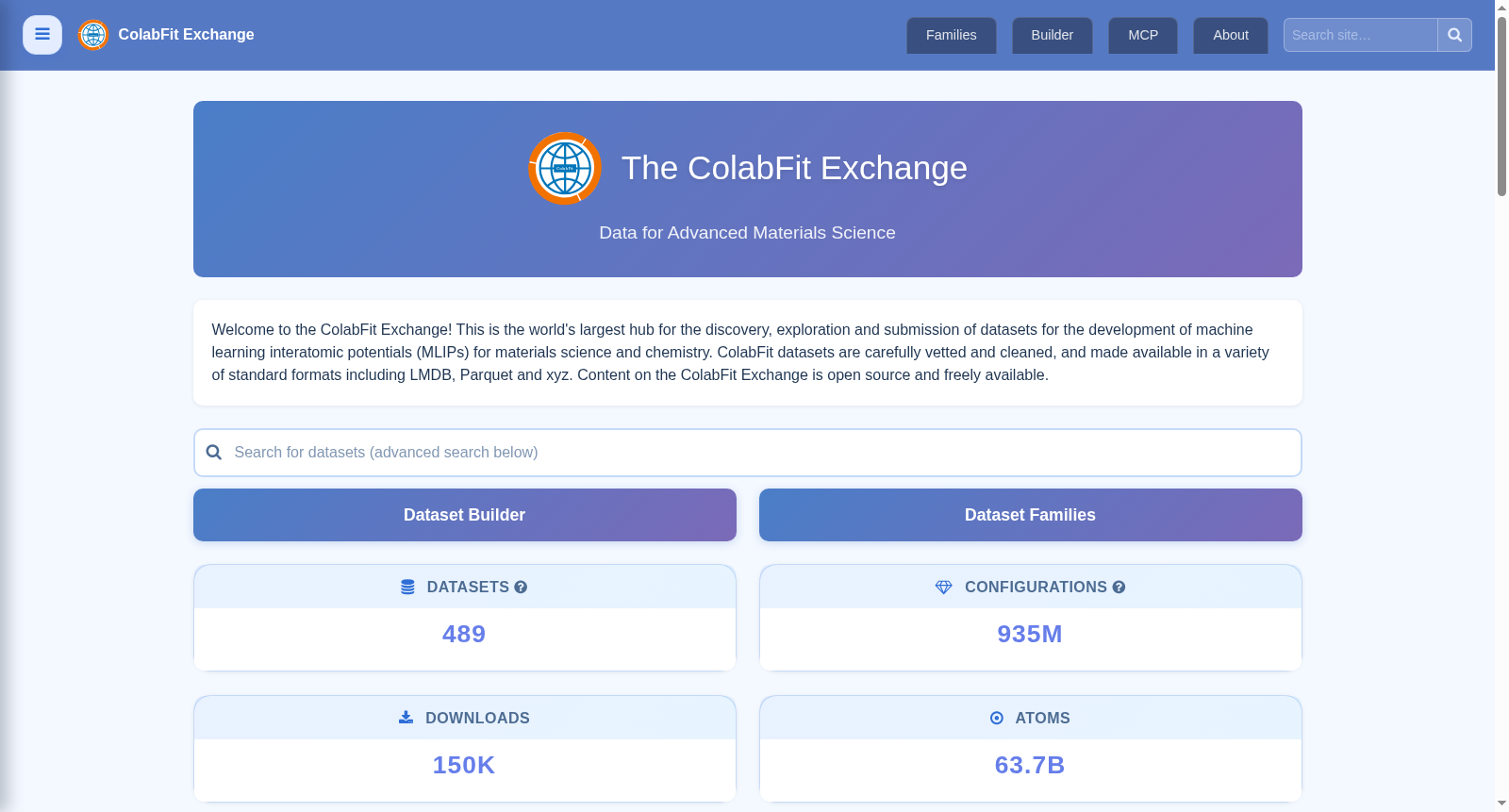Click the Atoms circle icon
Screen dimensions: 1509x812
pyautogui.click(x=997, y=718)
